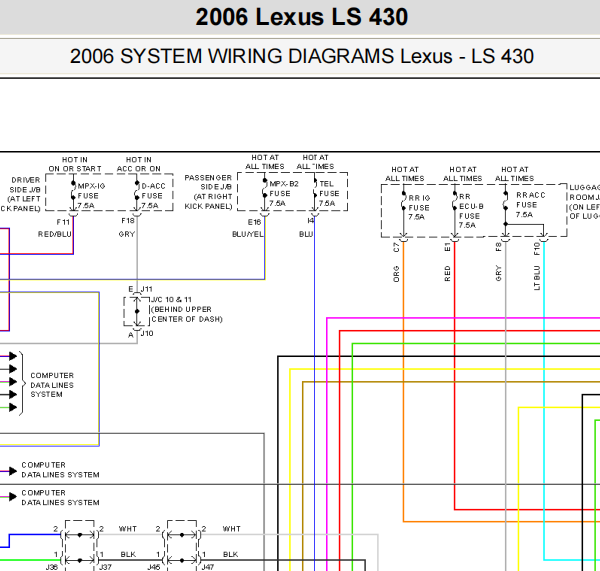Click connector pin label F18

[128, 221]
